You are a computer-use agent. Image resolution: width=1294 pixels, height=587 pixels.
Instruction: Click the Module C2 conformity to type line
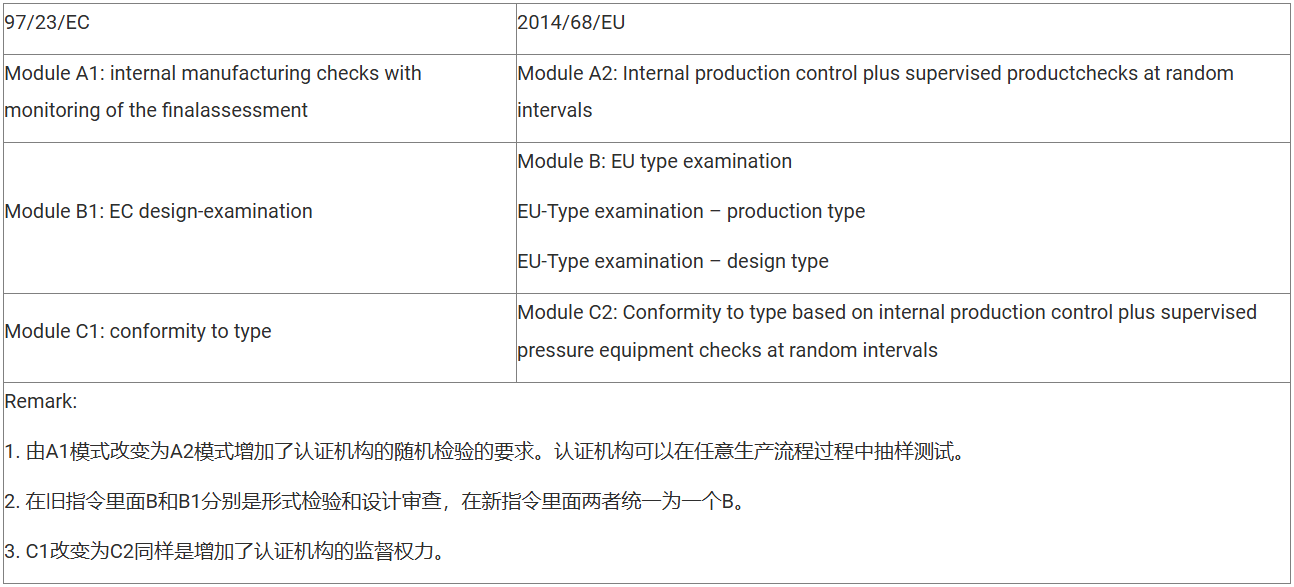pos(887,312)
